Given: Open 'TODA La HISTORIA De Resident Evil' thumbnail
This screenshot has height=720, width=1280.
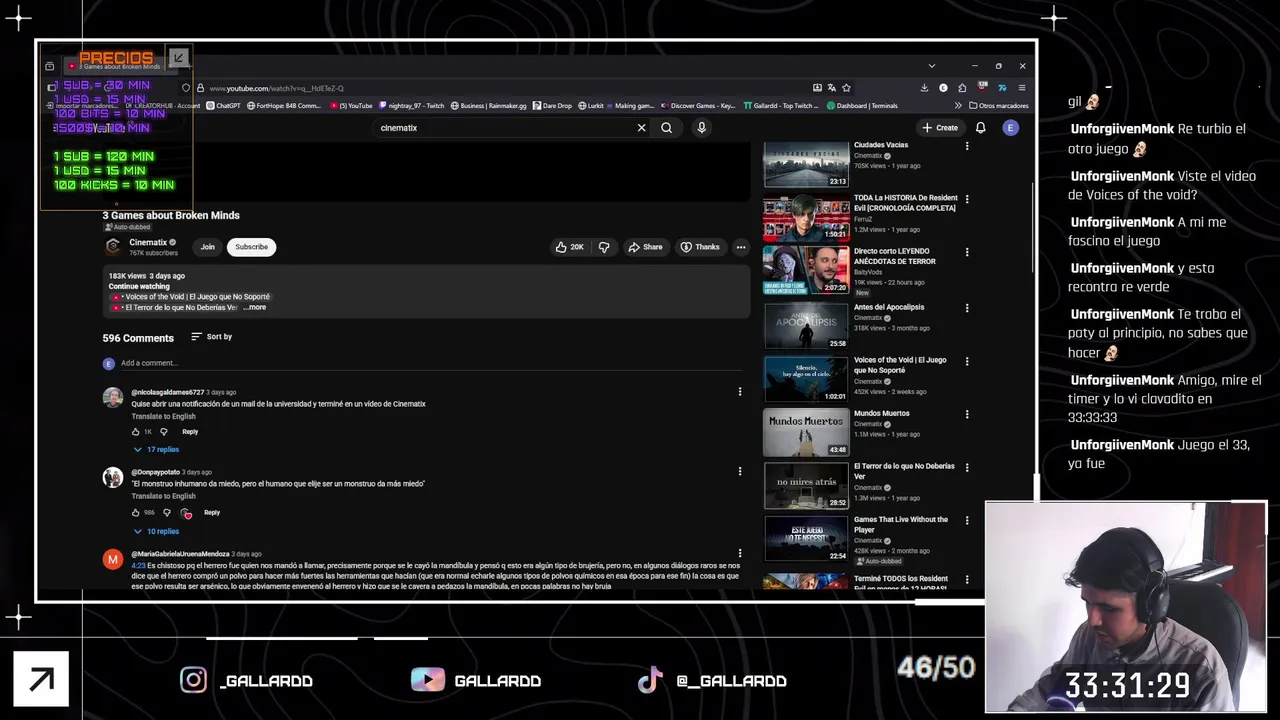Looking at the screenshot, I should [x=806, y=218].
